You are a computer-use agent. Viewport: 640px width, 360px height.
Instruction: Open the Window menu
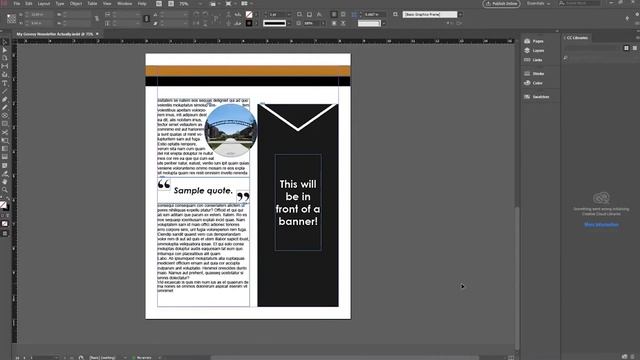(124, 4)
